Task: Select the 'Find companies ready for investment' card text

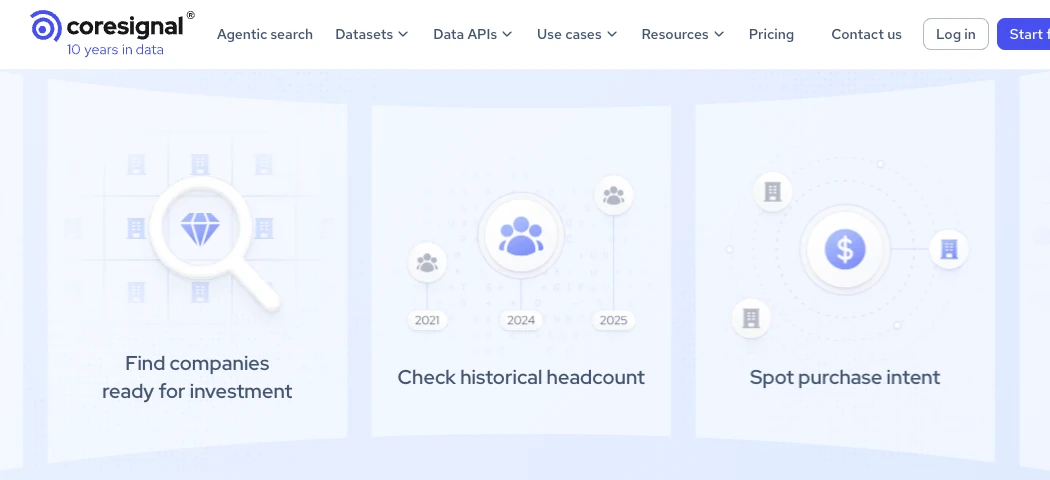Action: (197, 377)
